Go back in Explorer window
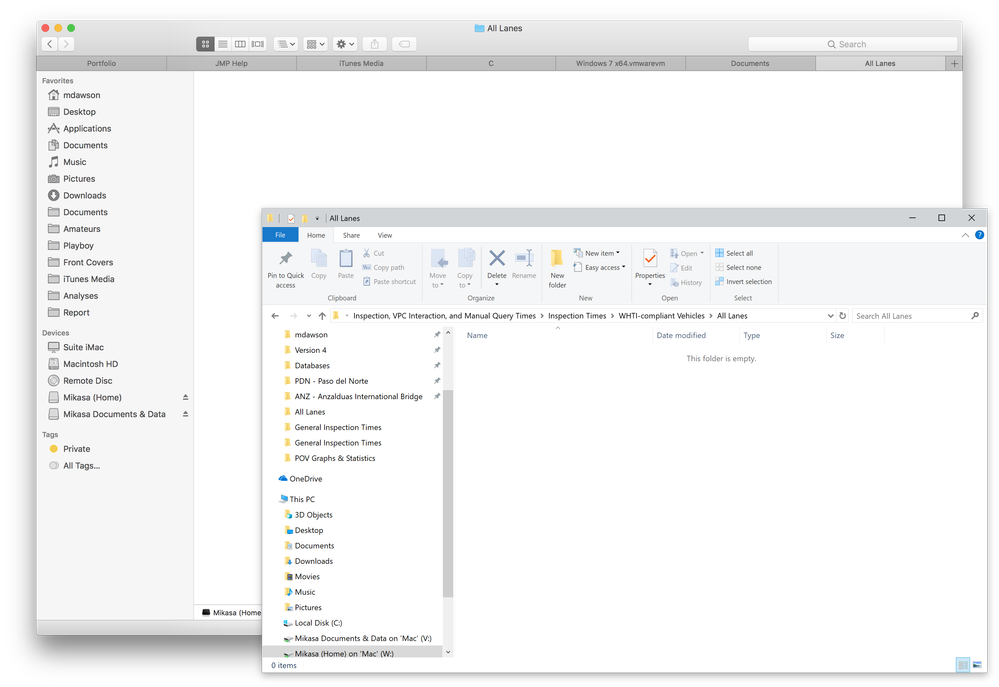This screenshot has width=999, height=687. pos(275,315)
